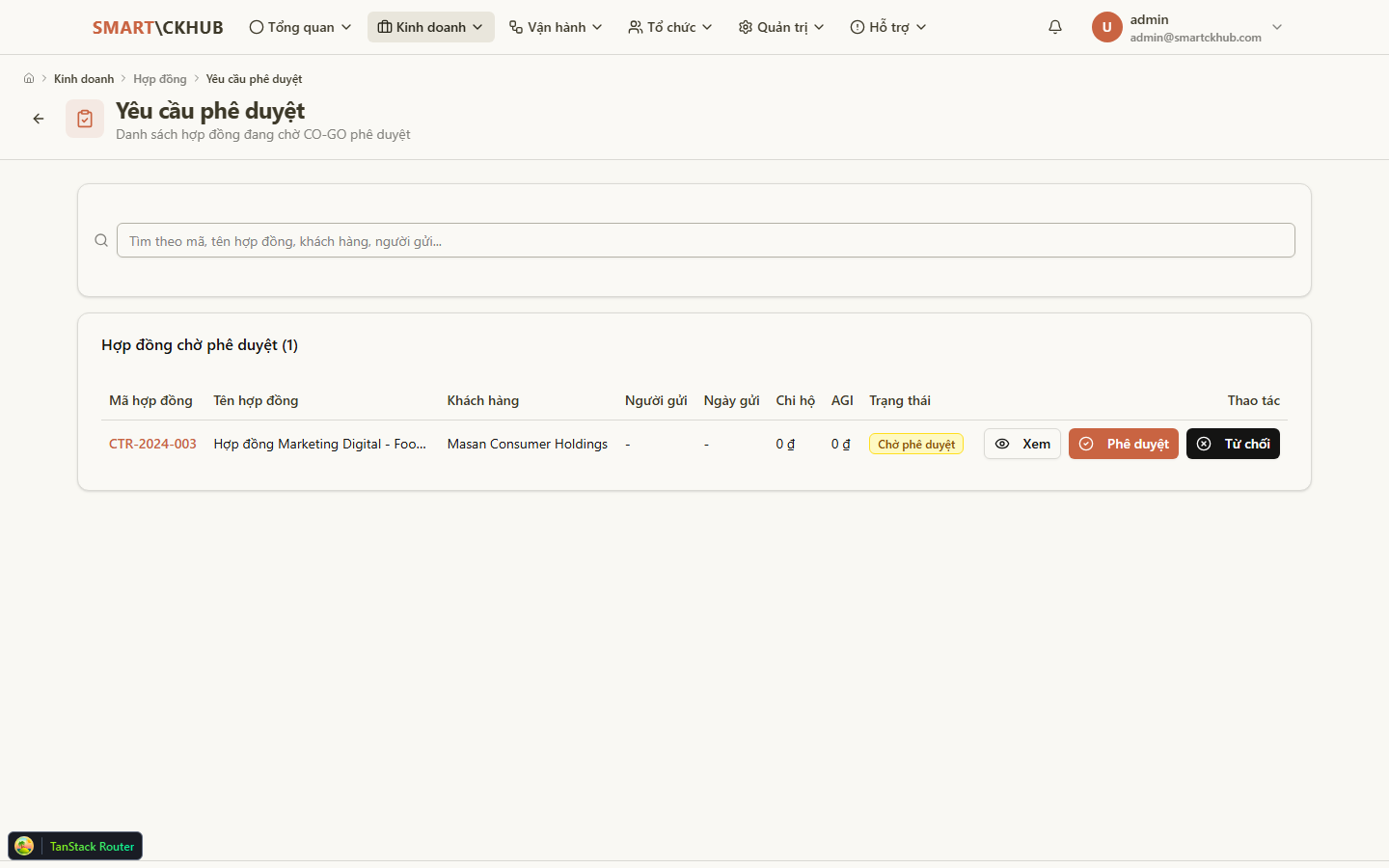The image size is (1389, 868).
Task: Expand the admin account chevron
Action: pos(1277,27)
